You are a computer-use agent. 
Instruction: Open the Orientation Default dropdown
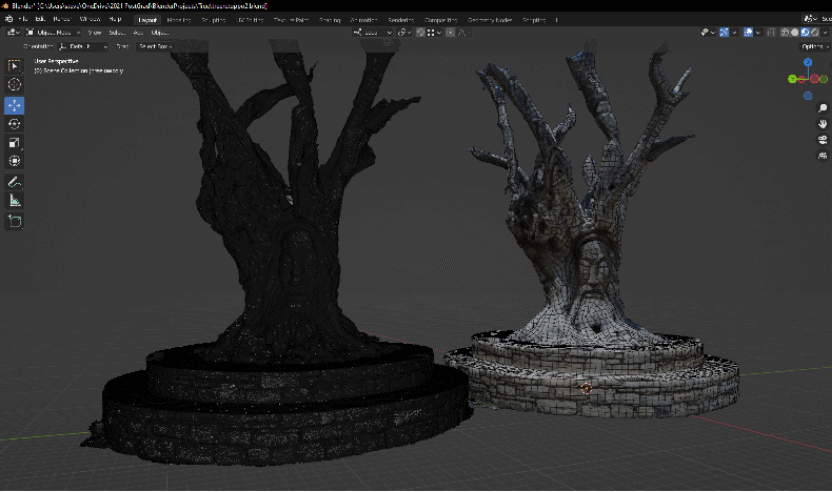coord(83,47)
